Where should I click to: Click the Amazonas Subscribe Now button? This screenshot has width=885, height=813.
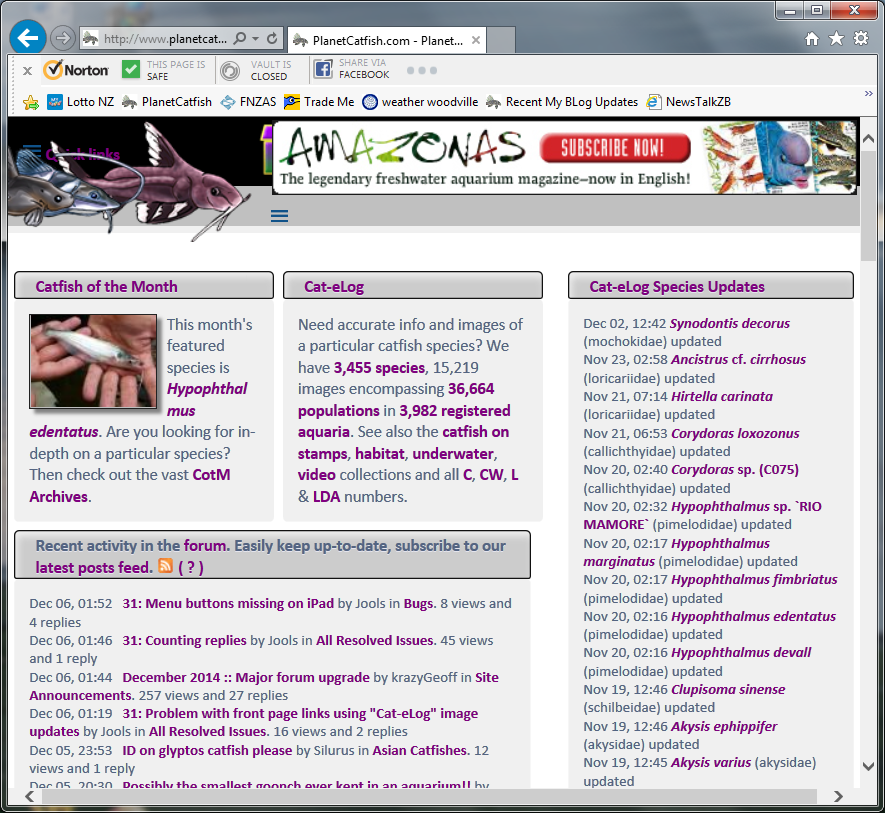[x=615, y=148]
